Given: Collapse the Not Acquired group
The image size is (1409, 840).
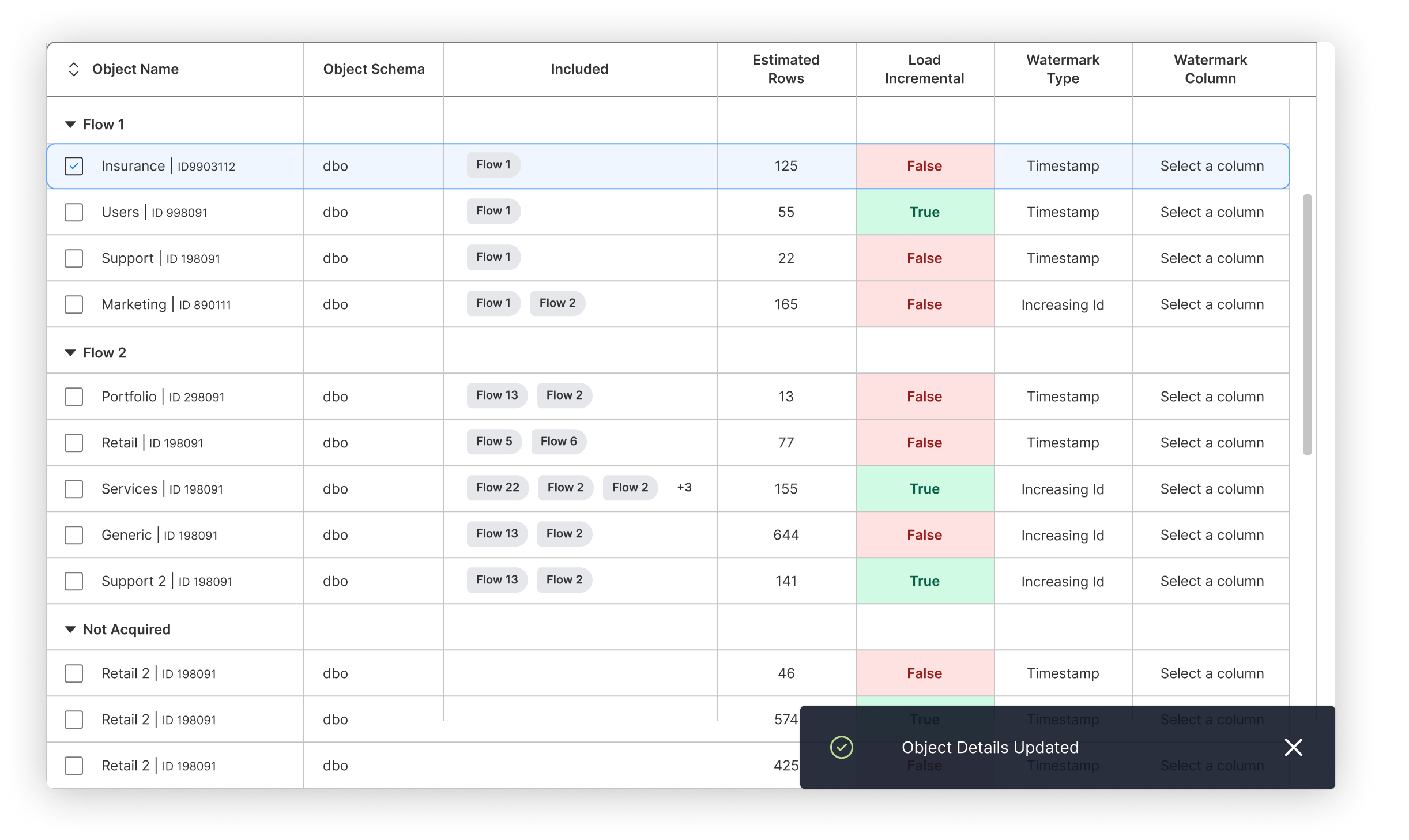Looking at the screenshot, I should (x=70, y=630).
